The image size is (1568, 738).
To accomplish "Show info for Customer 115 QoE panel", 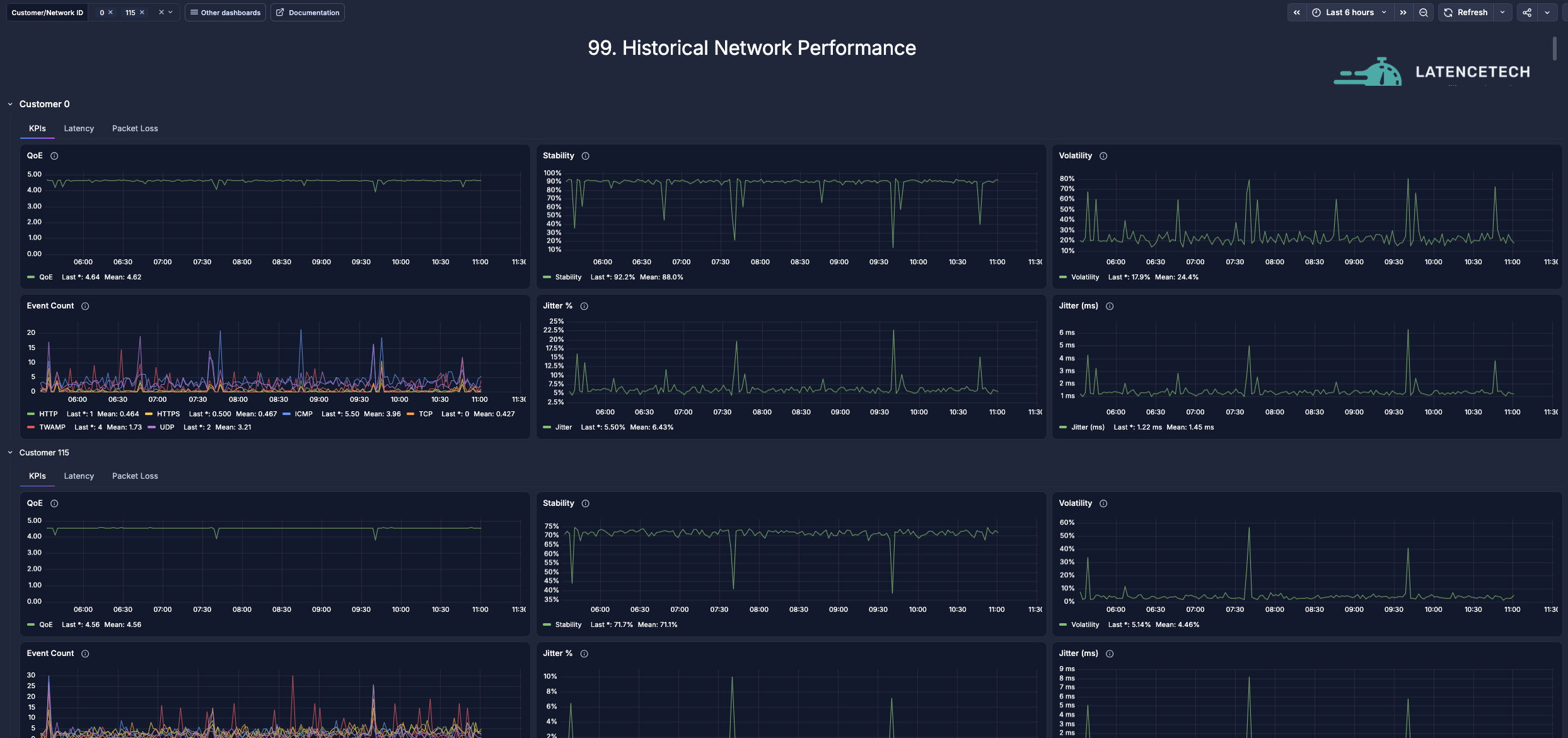I will 54,503.
